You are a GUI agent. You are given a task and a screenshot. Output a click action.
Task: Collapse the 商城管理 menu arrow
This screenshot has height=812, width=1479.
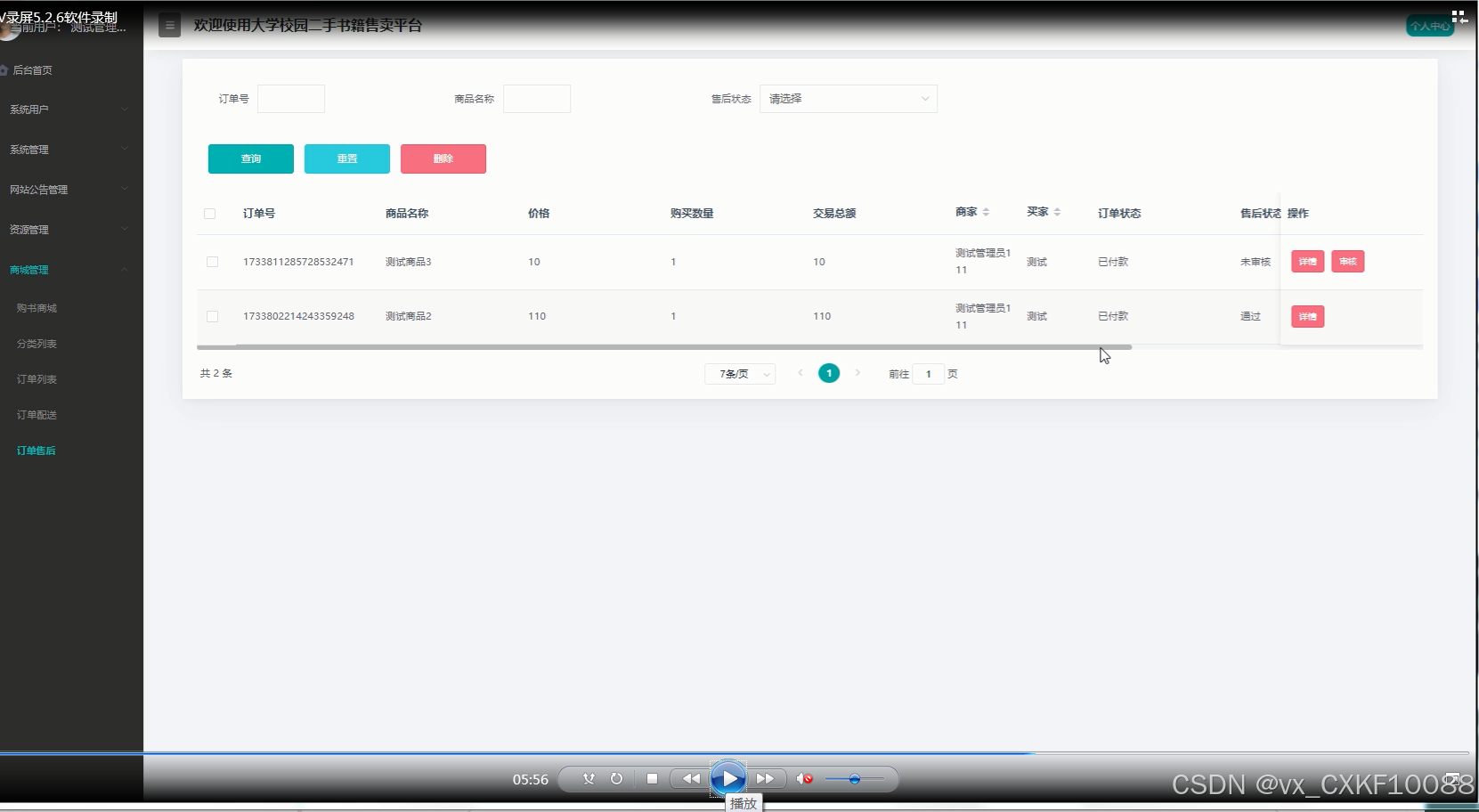(125, 270)
